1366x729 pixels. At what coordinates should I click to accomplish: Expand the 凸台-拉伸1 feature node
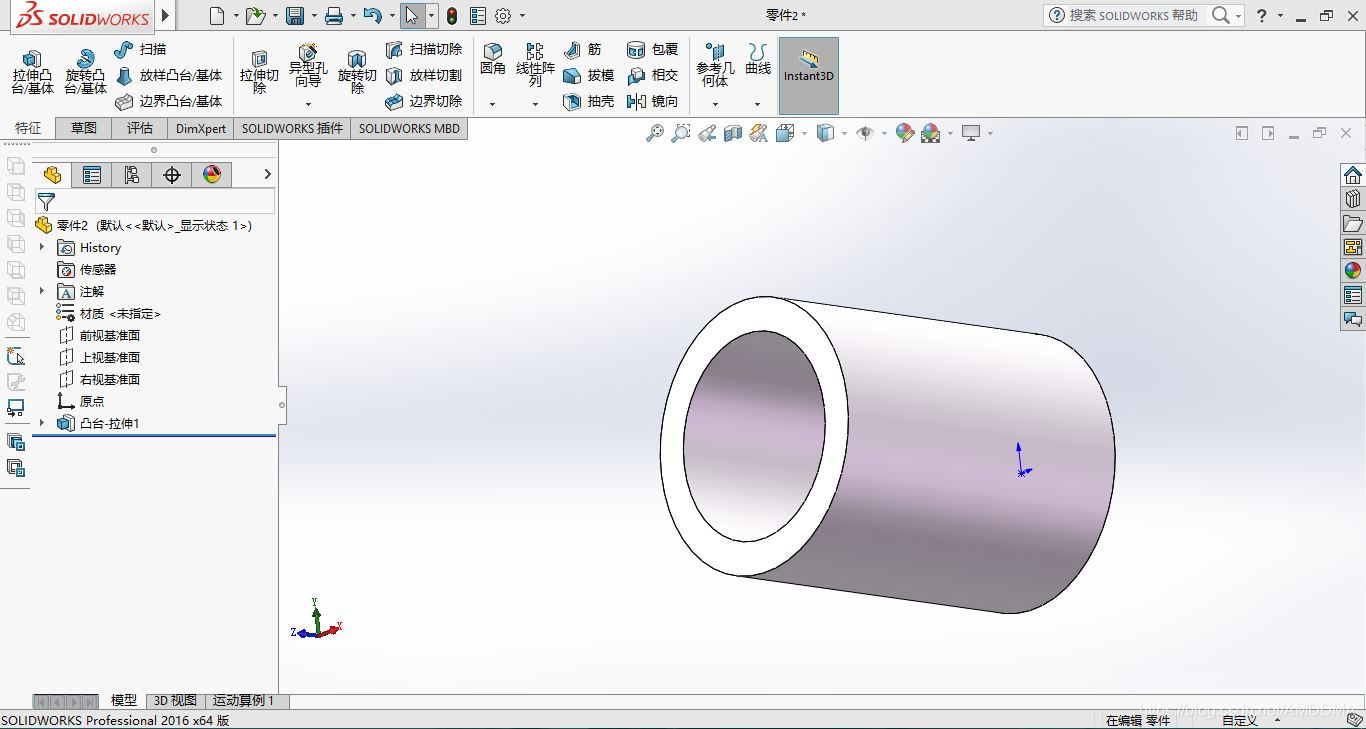(42, 423)
